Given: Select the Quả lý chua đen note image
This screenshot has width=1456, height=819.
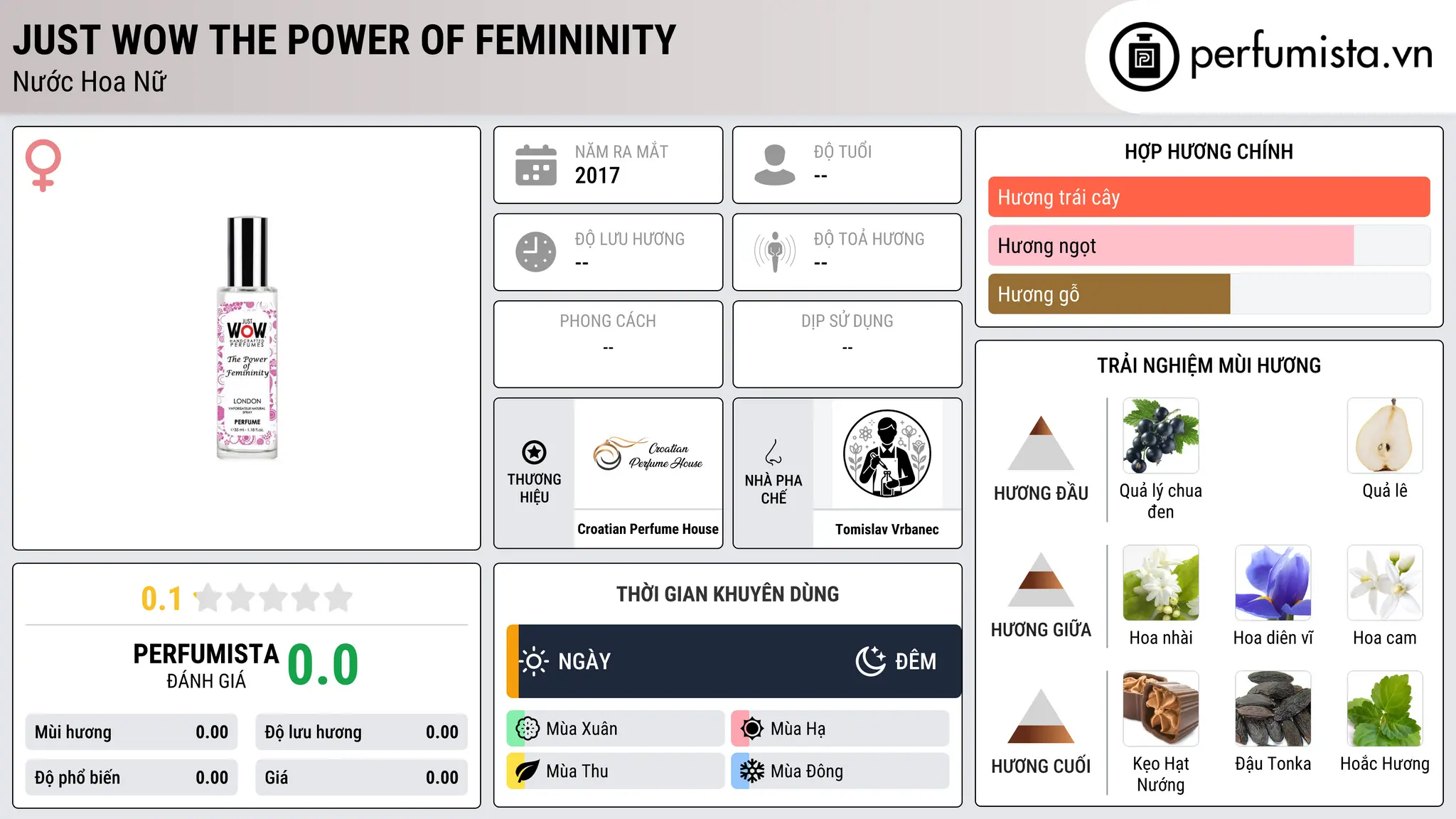Looking at the screenshot, I should point(1160,436).
